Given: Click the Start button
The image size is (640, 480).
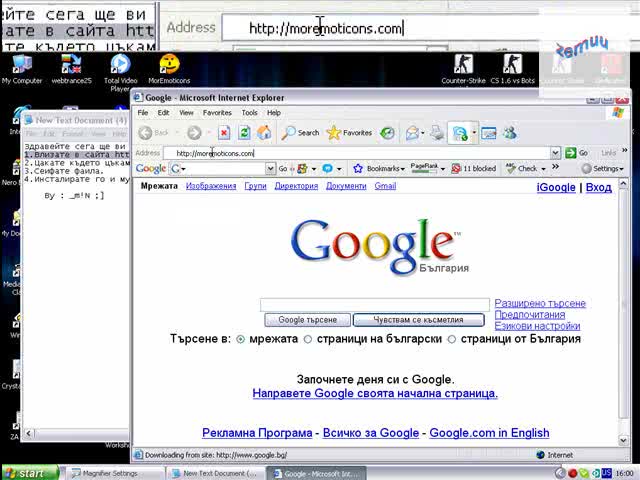Looking at the screenshot, I should click(x=30, y=473).
